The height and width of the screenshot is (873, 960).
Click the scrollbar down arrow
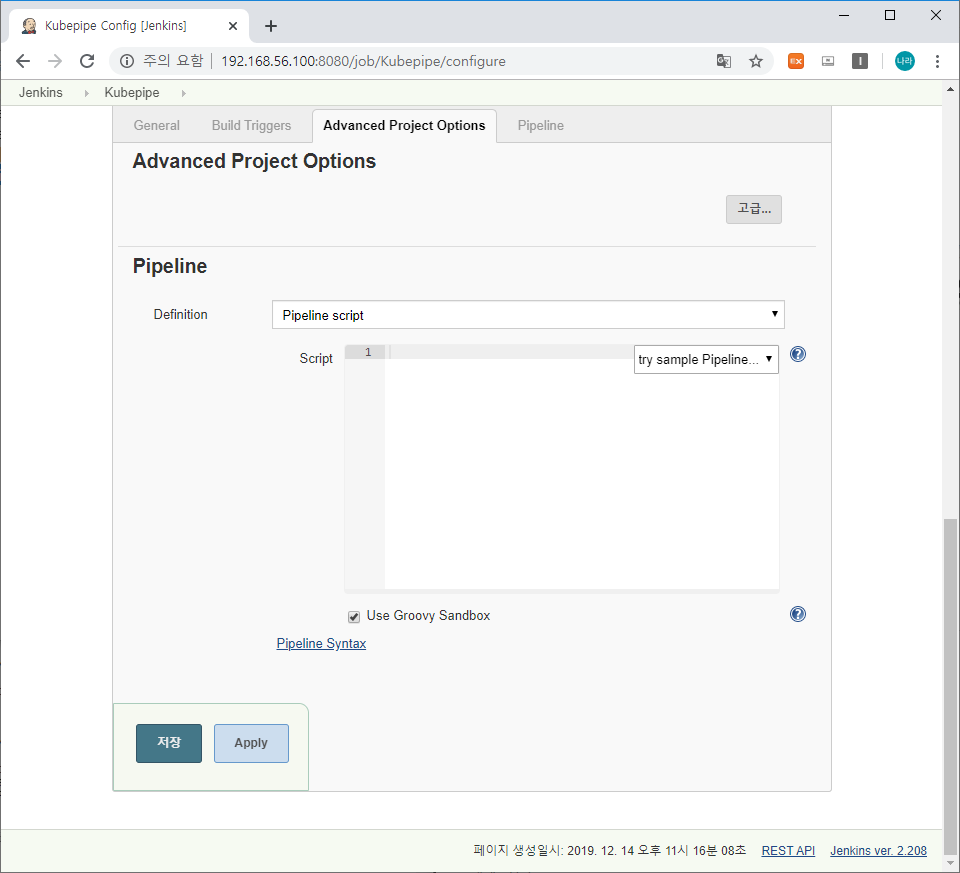(x=950, y=864)
